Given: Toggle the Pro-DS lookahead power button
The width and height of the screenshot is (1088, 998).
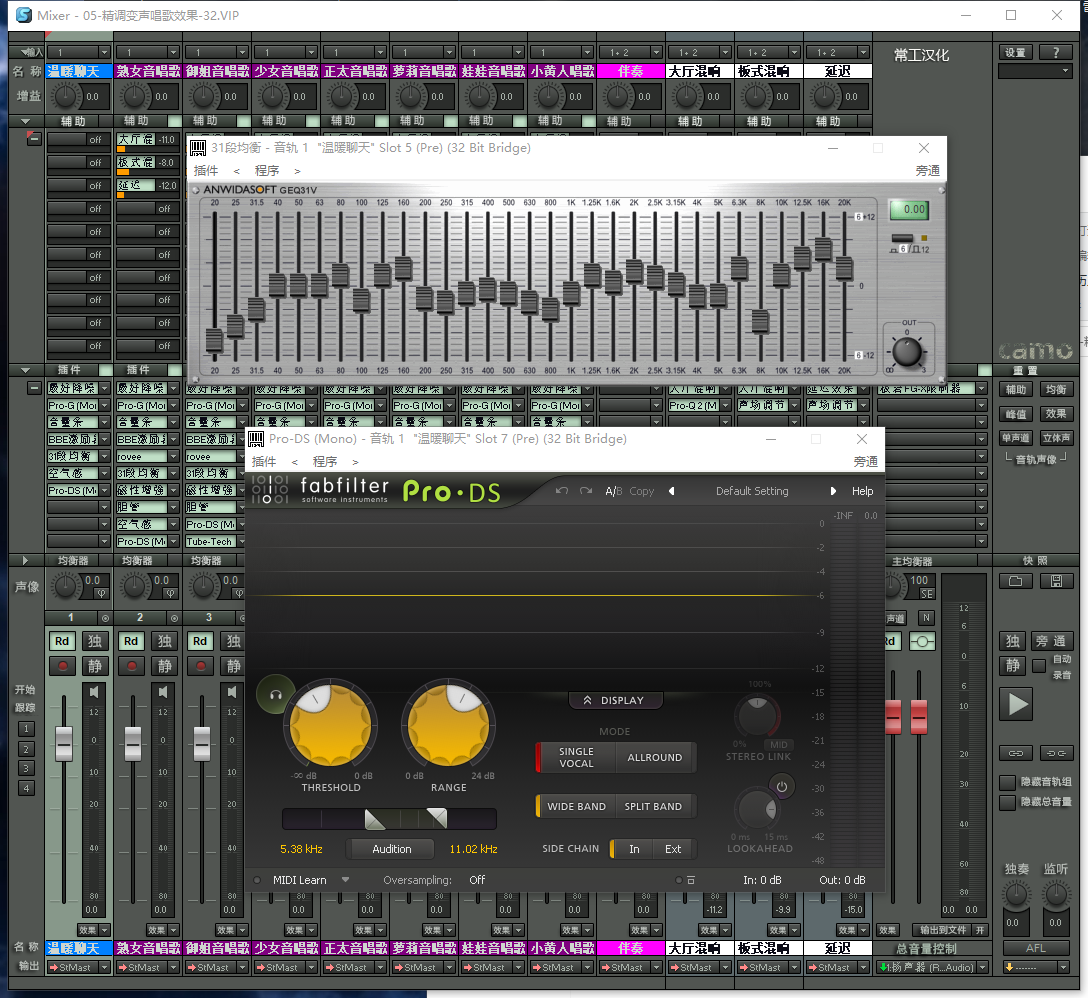Looking at the screenshot, I should click(x=782, y=787).
